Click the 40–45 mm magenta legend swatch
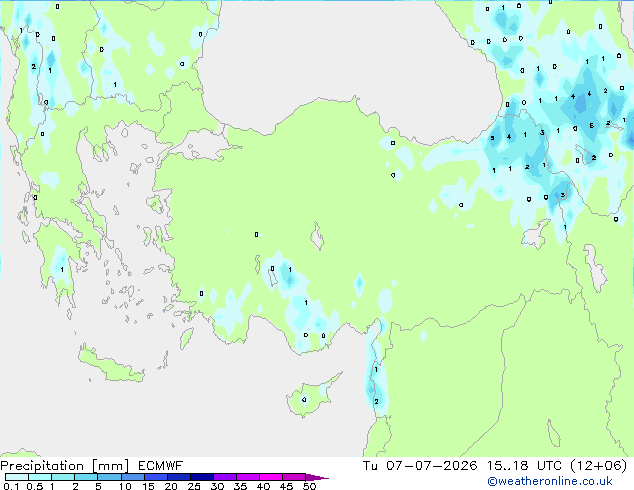Screen dimensions: 634x490 (271, 477)
